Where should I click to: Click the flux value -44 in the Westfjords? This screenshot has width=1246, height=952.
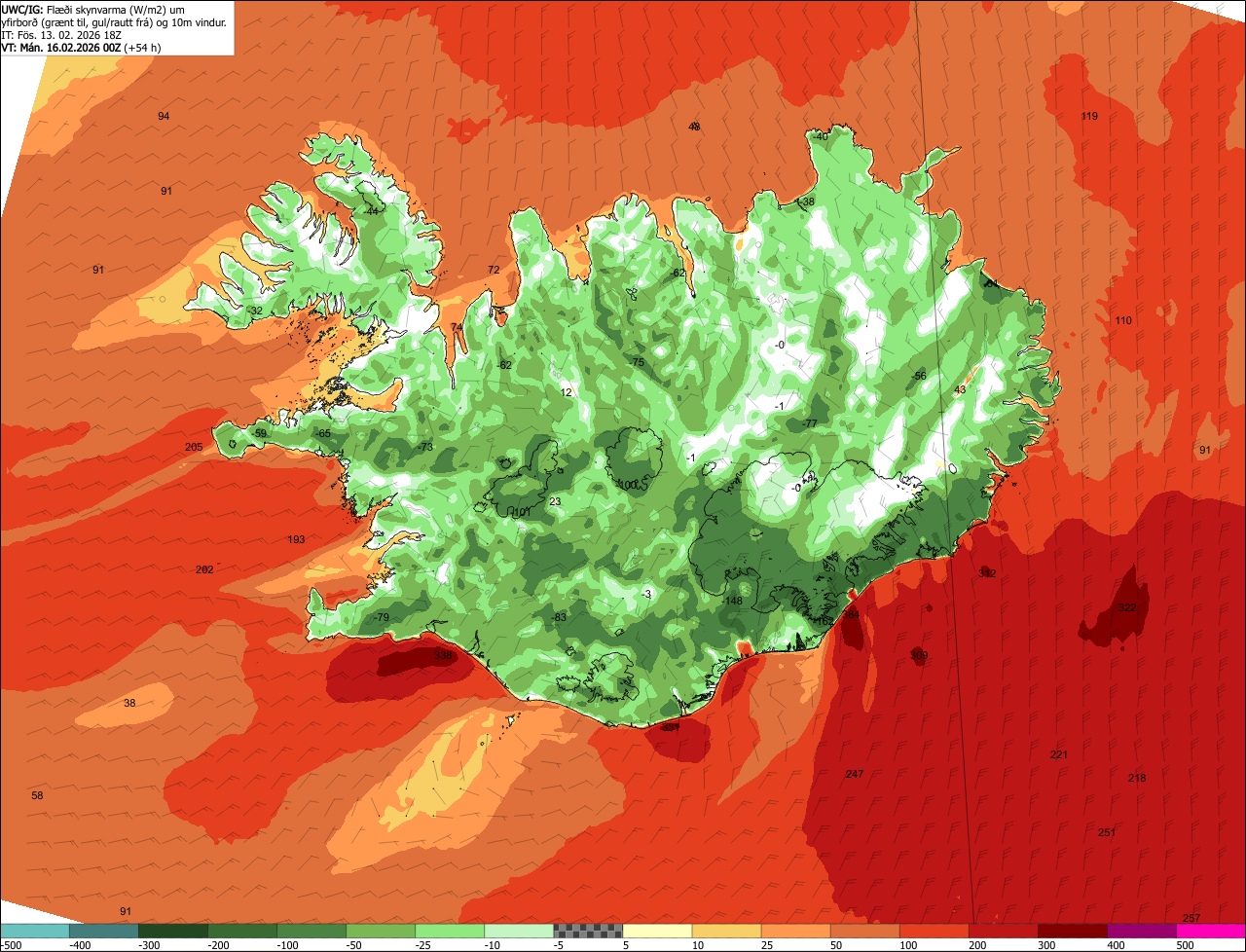(370, 211)
